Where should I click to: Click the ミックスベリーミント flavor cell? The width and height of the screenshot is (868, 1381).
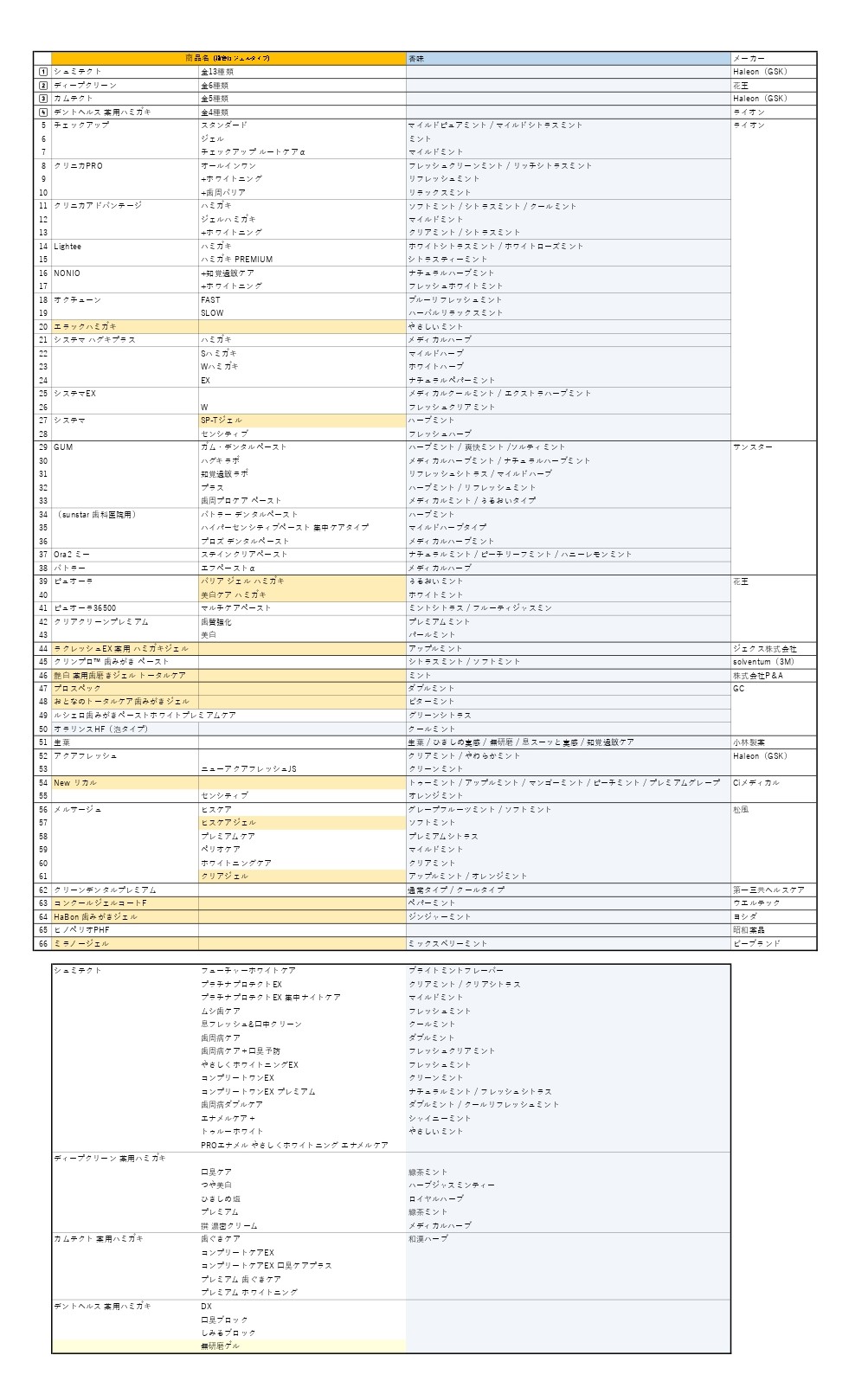pyautogui.click(x=569, y=944)
